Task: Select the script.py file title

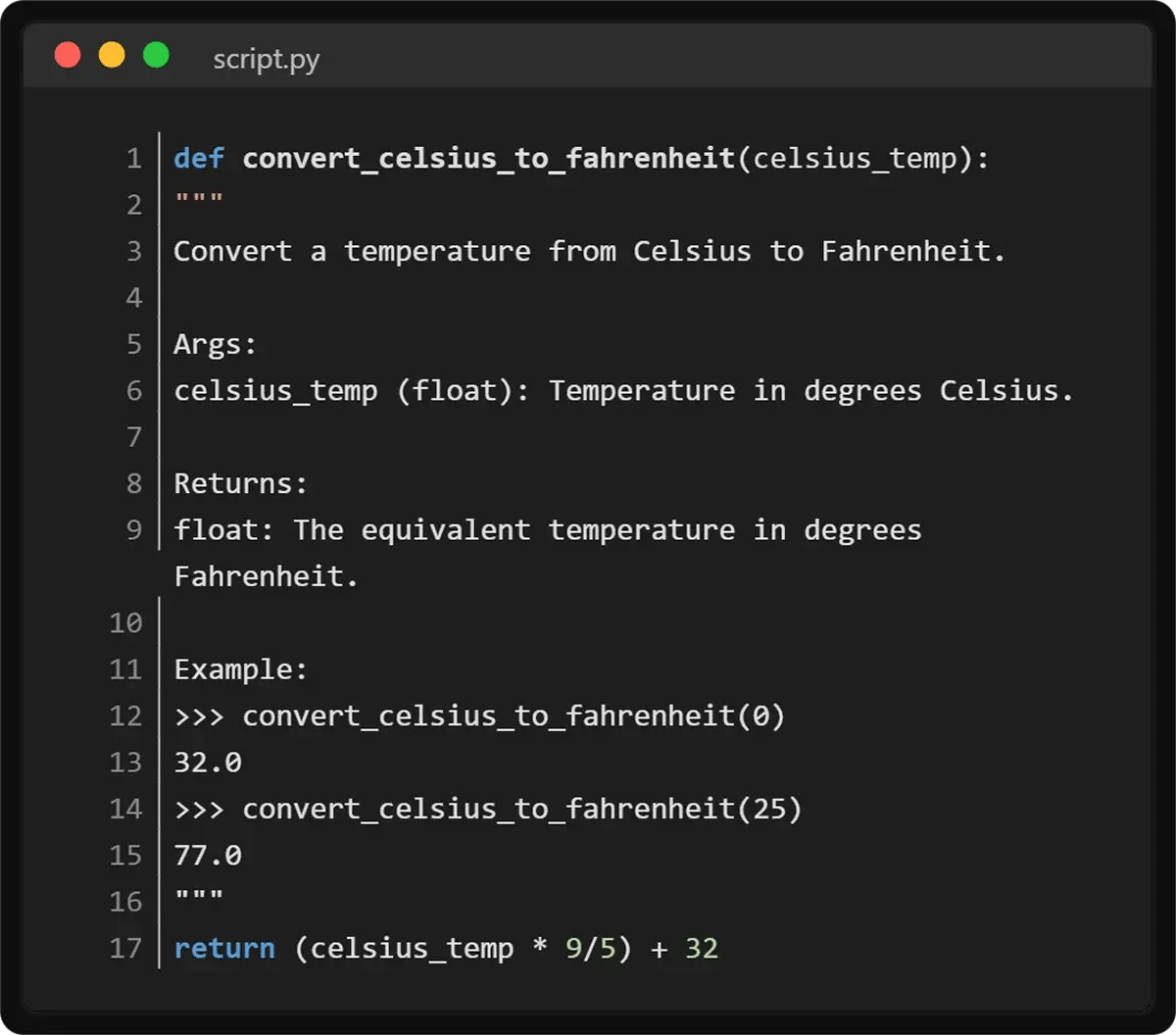Action: 267,60
